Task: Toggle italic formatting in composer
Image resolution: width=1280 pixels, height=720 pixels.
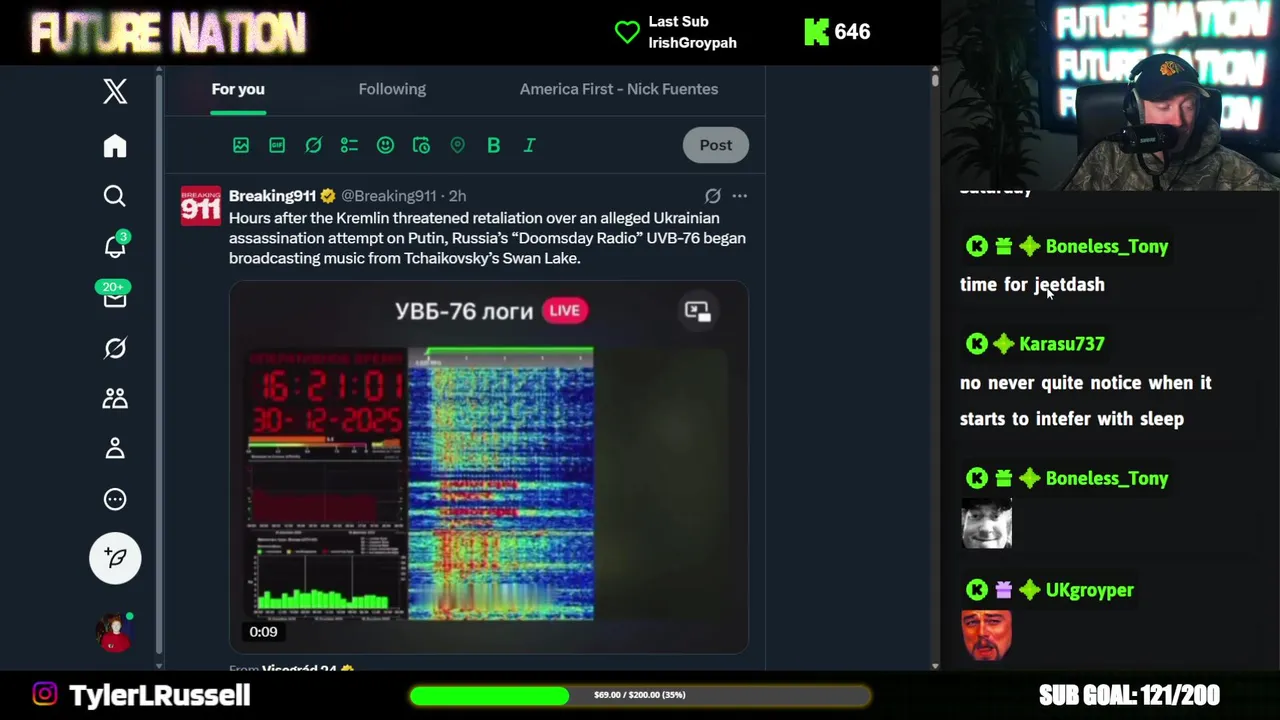Action: 529,145
